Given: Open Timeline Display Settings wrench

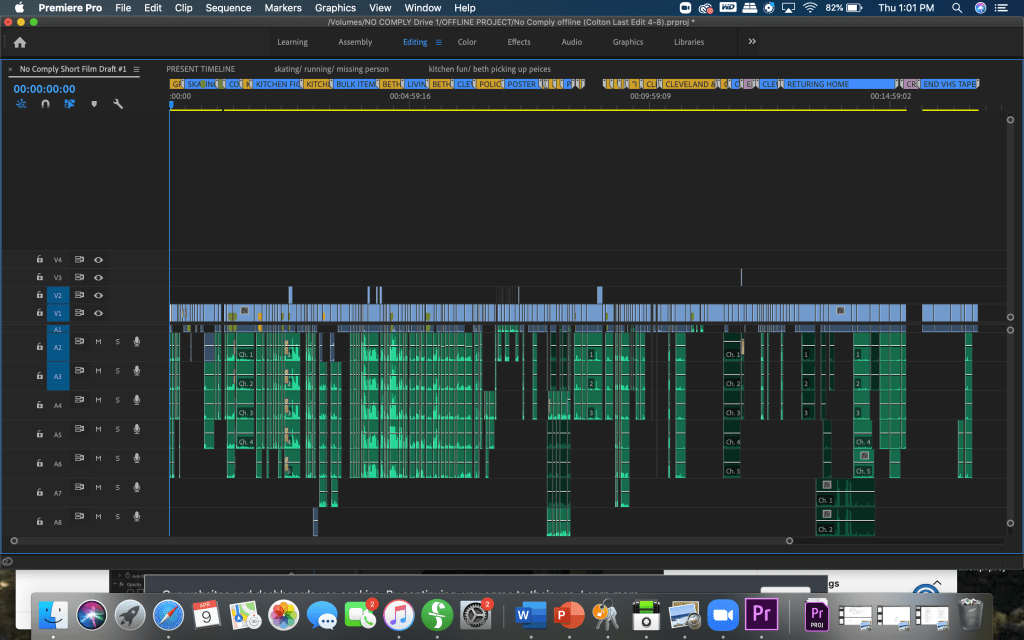Looking at the screenshot, I should pos(118,104).
